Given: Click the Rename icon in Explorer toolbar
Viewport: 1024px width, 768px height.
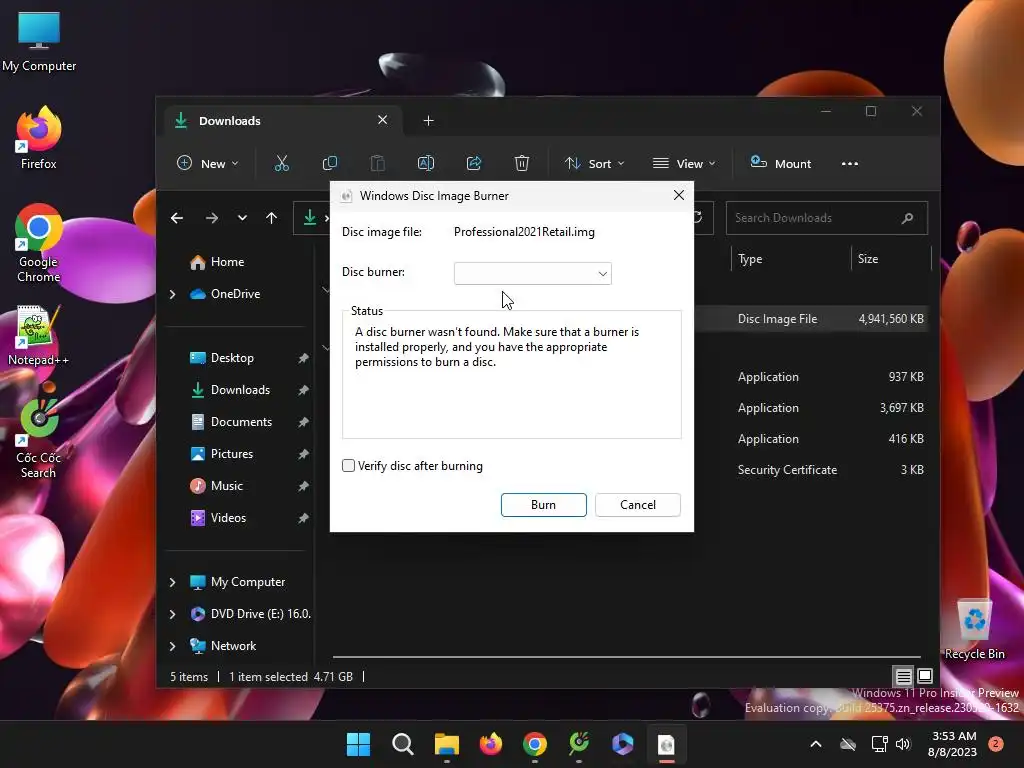Looking at the screenshot, I should point(426,163).
